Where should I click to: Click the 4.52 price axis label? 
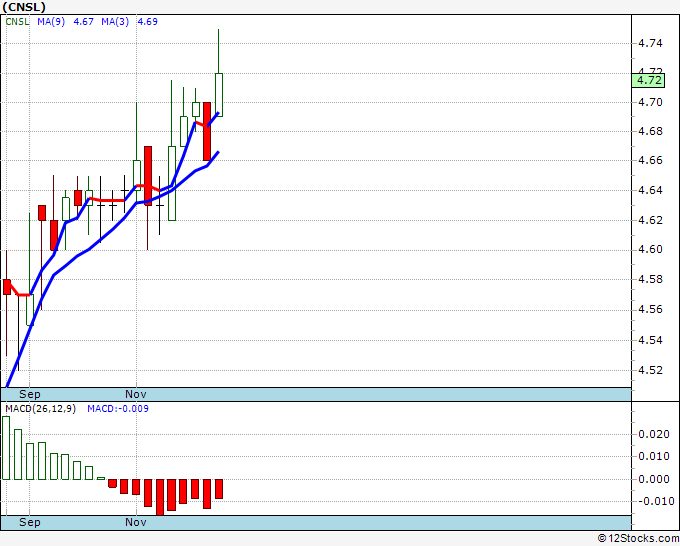651,370
